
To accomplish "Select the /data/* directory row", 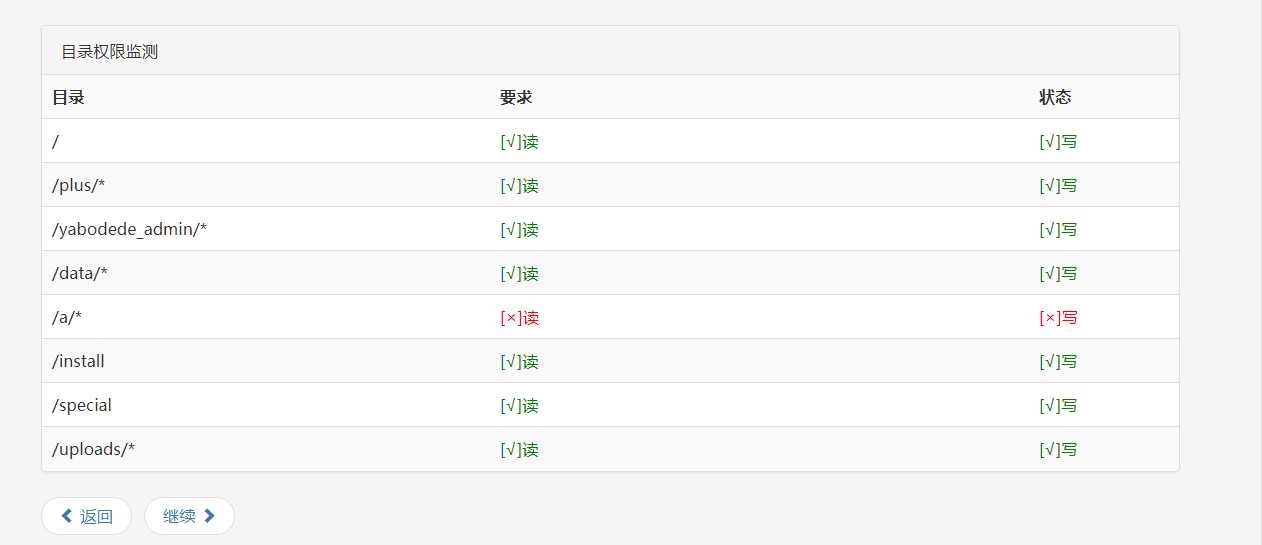I will [80, 273].
